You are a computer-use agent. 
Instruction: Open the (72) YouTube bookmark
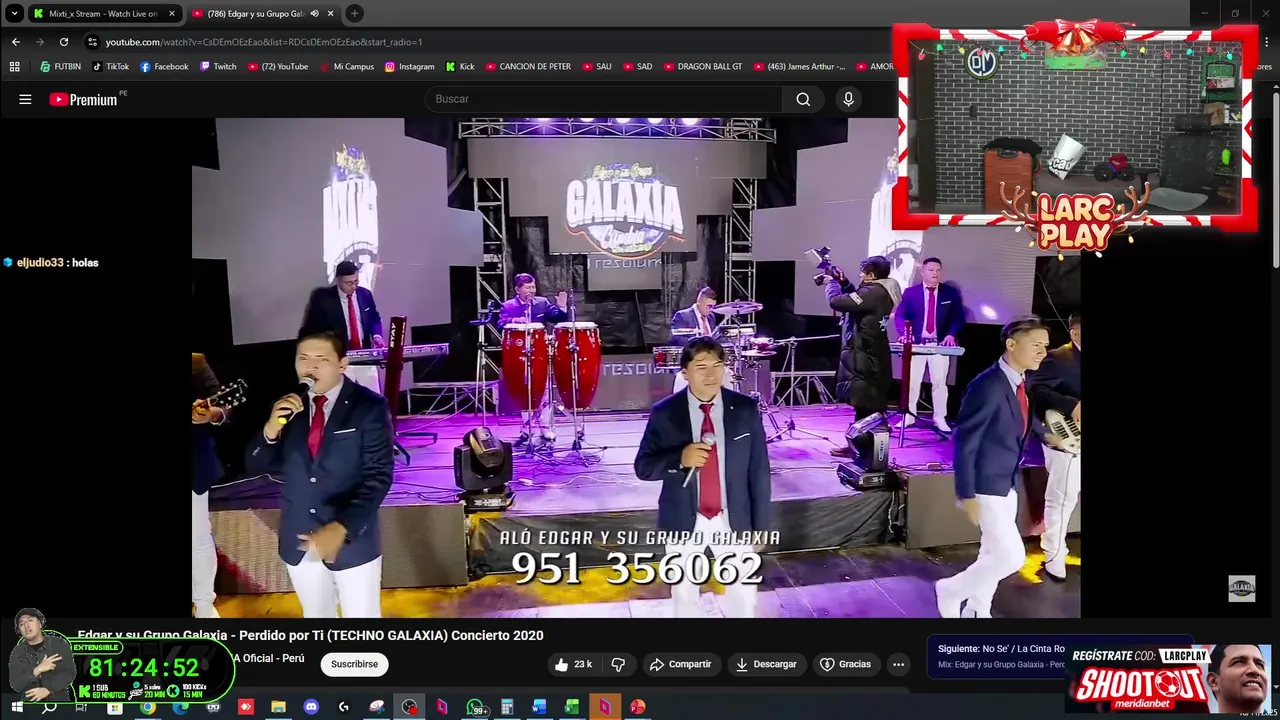[x=278, y=67]
